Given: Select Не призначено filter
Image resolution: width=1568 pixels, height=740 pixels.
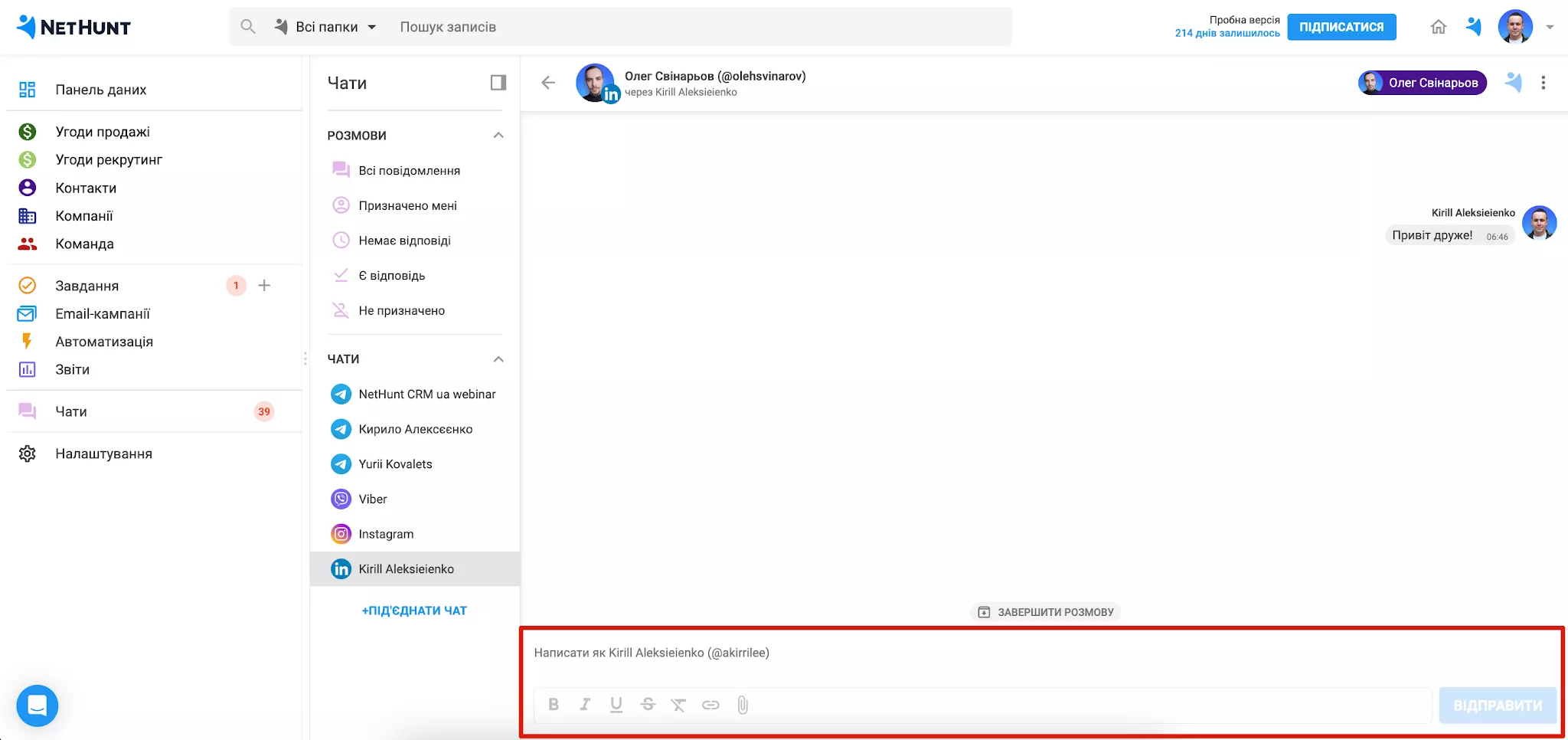Looking at the screenshot, I should [402, 310].
